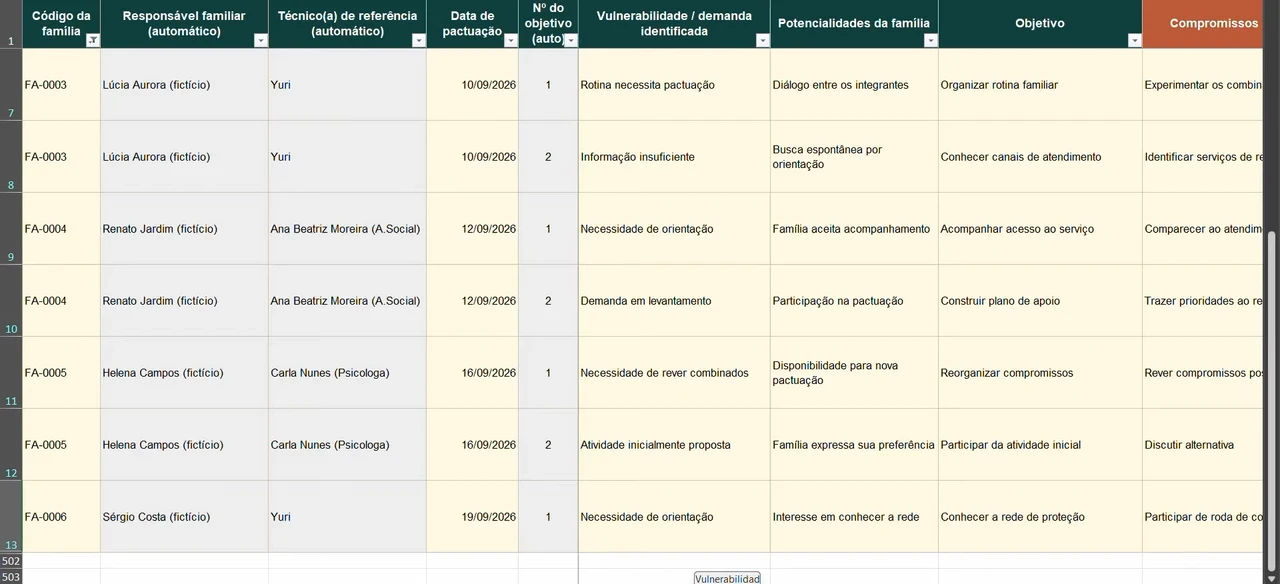Open the Objetivo column filter dropdown

pyautogui.click(x=1135, y=41)
